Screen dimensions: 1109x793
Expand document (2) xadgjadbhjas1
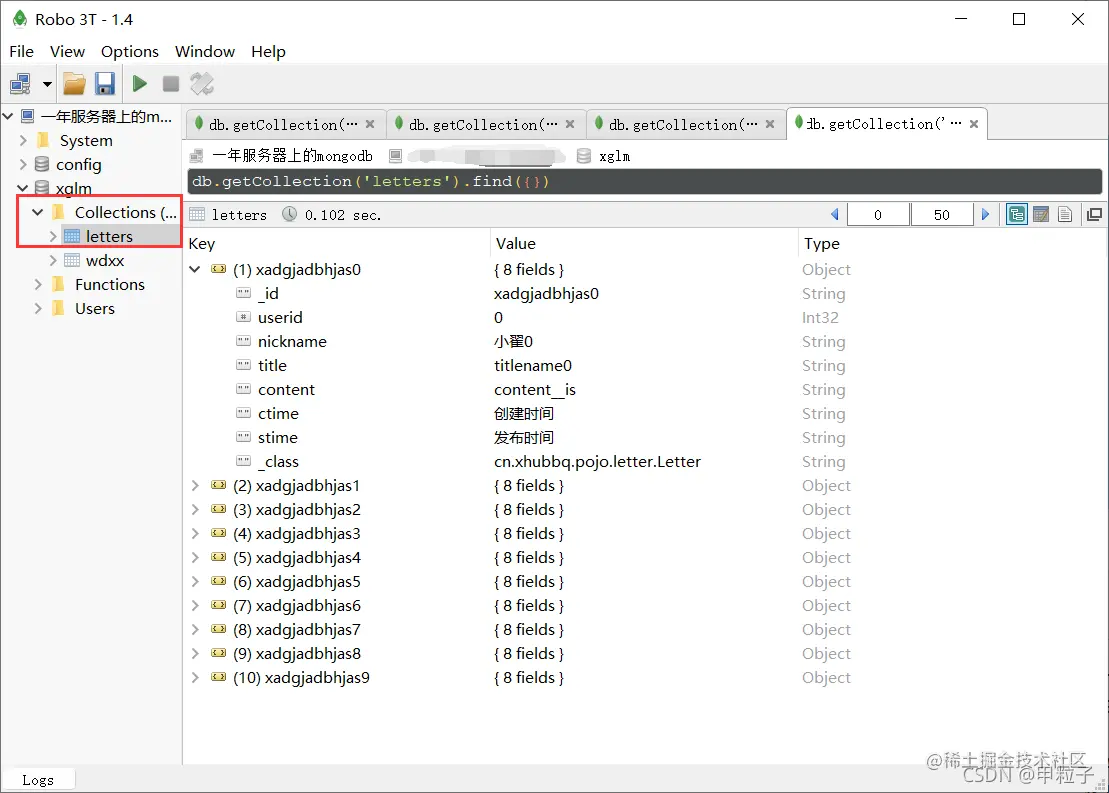(195, 485)
